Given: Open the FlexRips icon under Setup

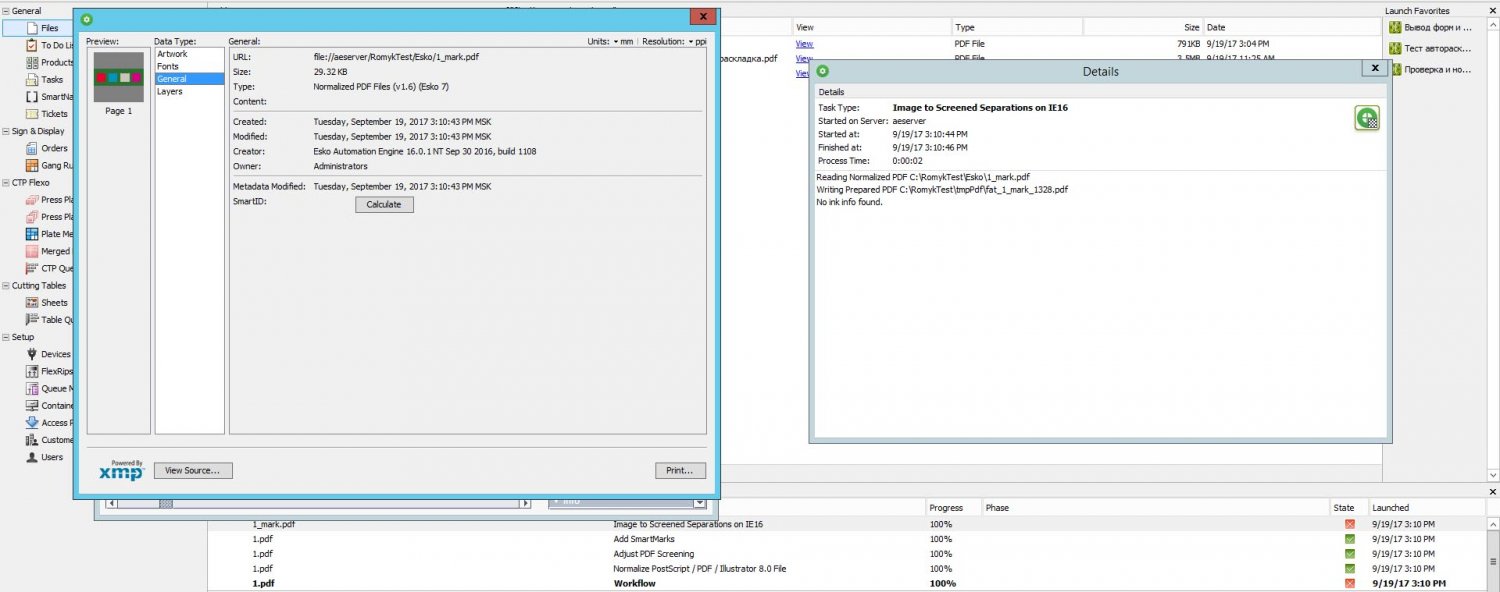Looking at the screenshot, I should click(32, 371).
